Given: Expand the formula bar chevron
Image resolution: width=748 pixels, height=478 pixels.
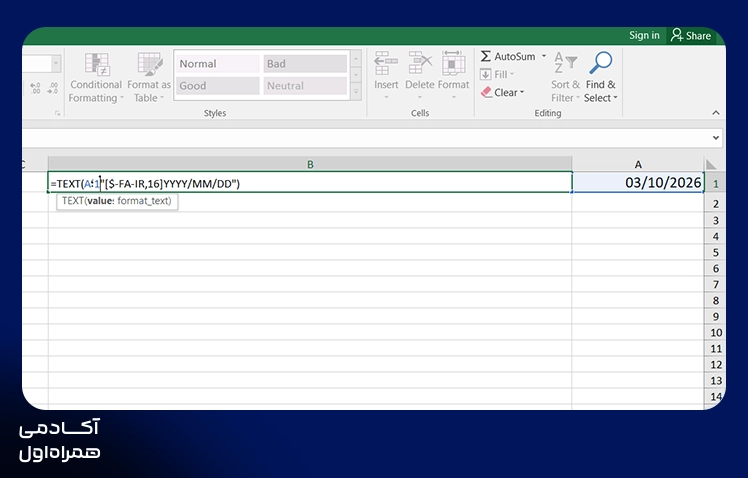Looking at the screenshot, I should point(716,138).
